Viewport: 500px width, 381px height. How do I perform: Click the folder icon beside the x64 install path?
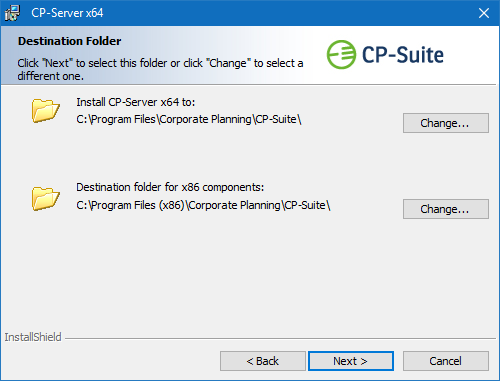coord(46,110)
